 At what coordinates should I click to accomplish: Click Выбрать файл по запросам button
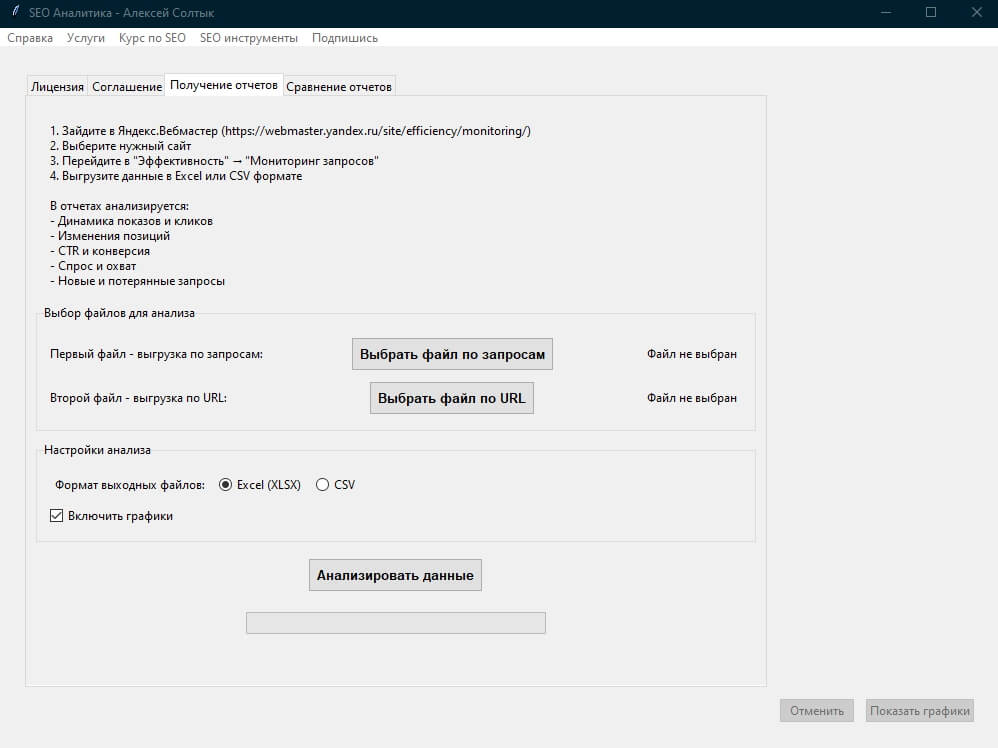pyautogui.click(x=452, y=354)
